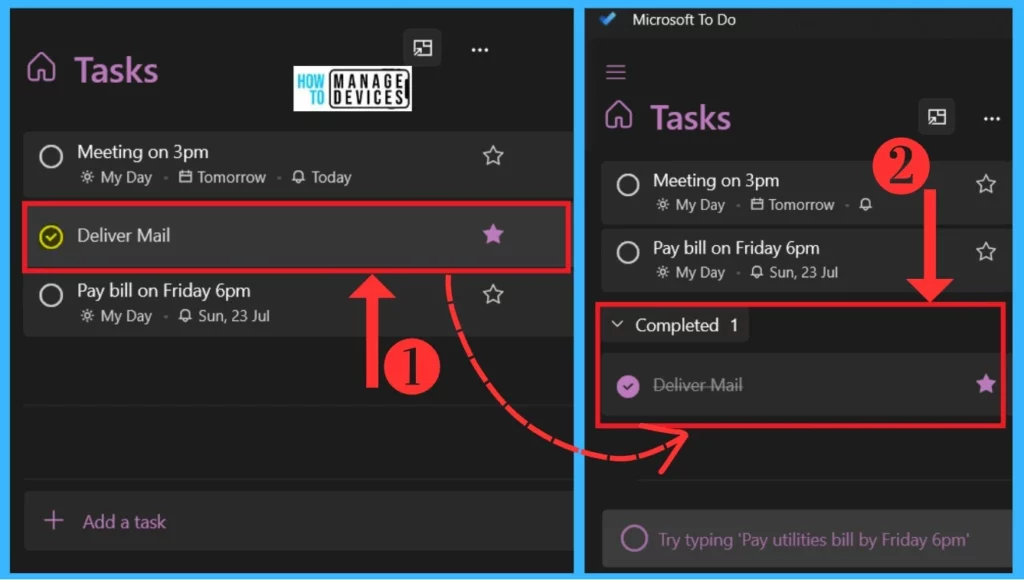Unstar 'Deliver Mail' in left window
Image resolution: width=1024 pixels, height=580 pixels.
pos(493,234)
